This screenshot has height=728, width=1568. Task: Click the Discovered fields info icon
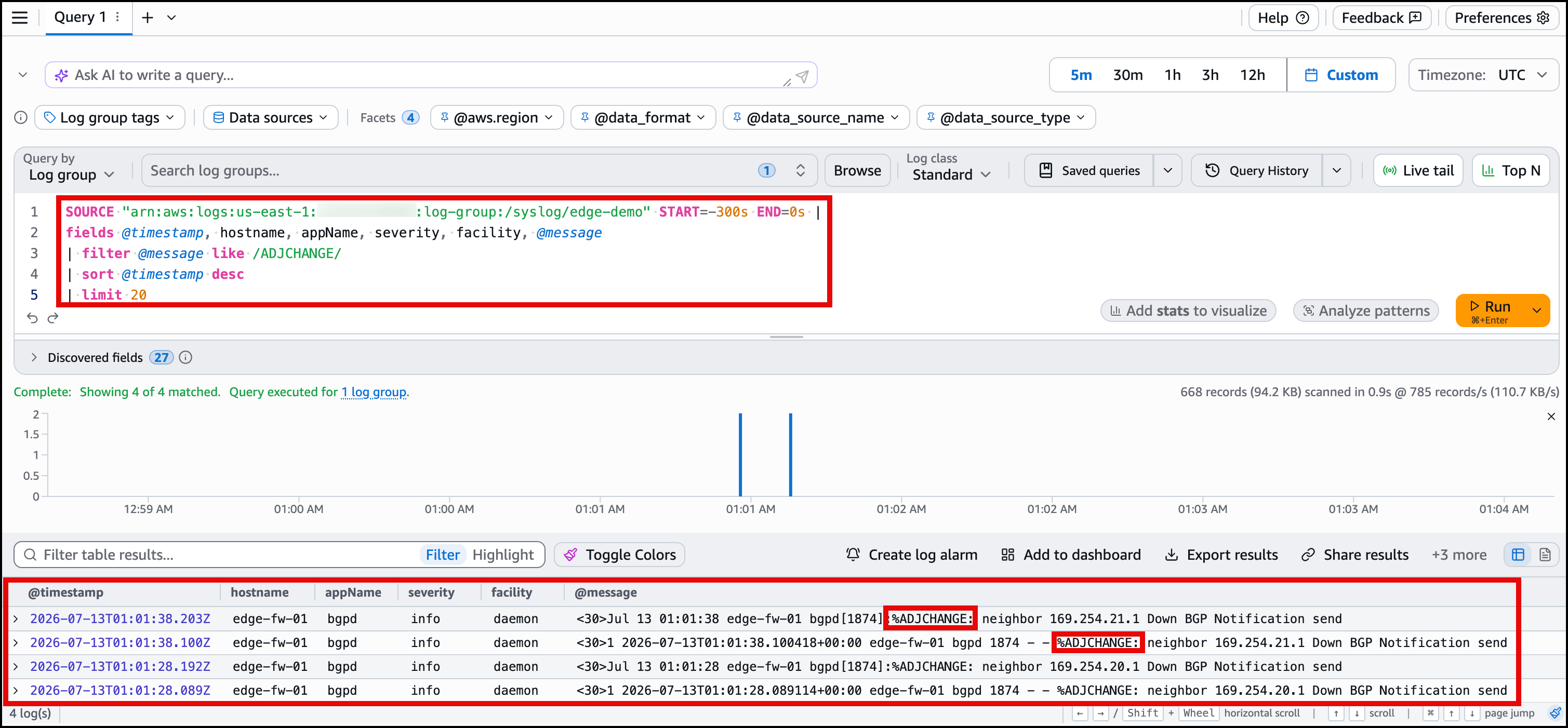coord(185,358)
